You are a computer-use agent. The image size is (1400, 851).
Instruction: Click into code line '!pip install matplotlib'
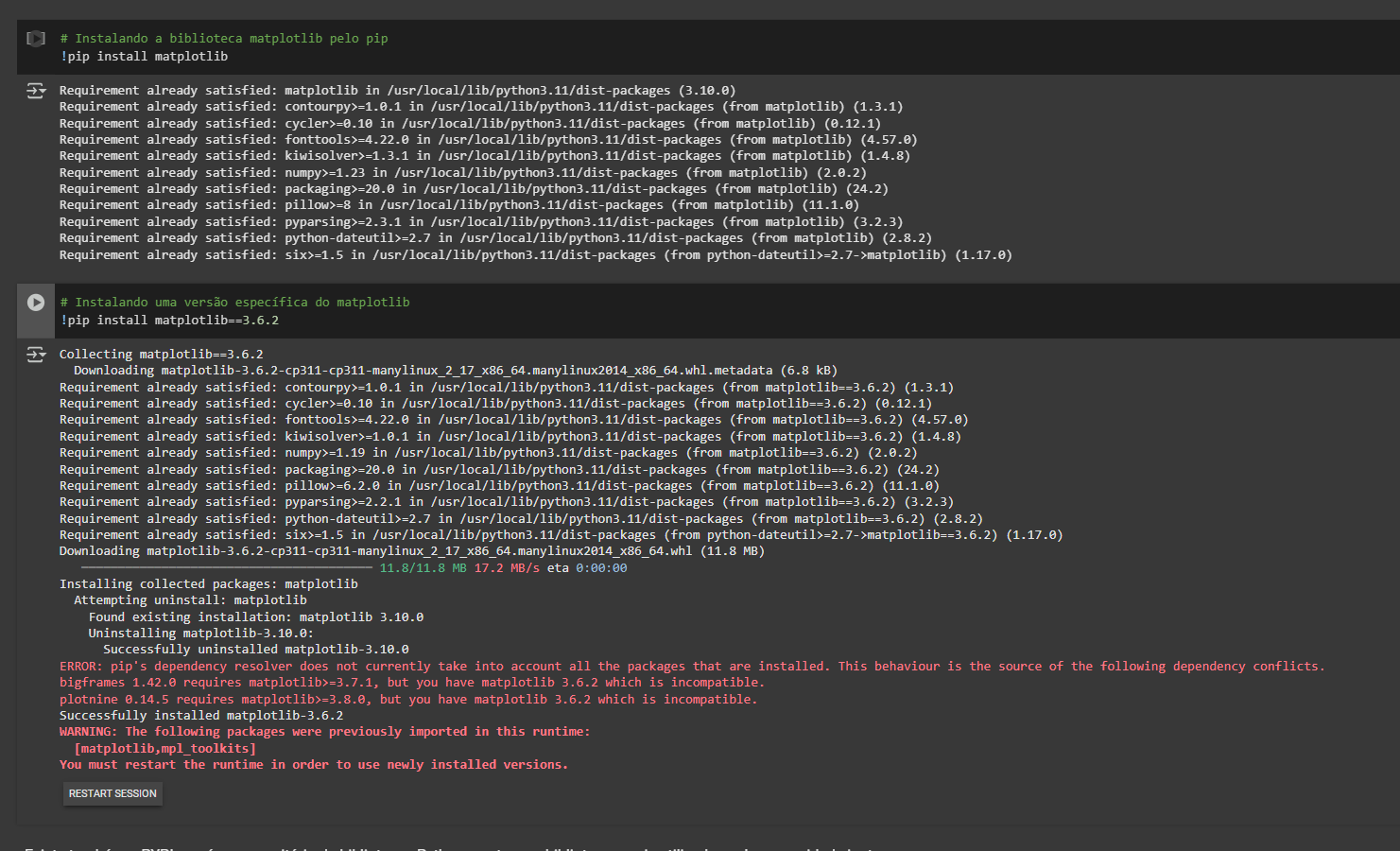[144, 57]
